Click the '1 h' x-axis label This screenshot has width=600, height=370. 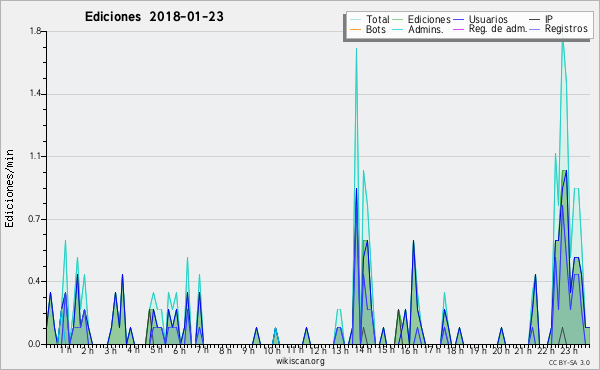[65, 350]
